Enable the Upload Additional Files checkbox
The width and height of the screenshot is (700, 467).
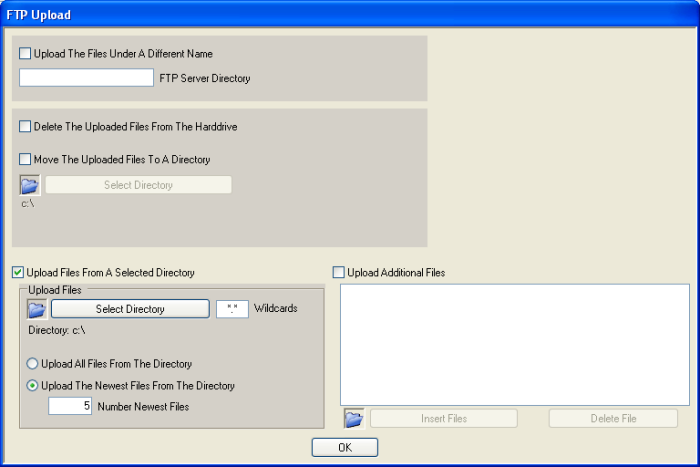click(x=338, y=272)
